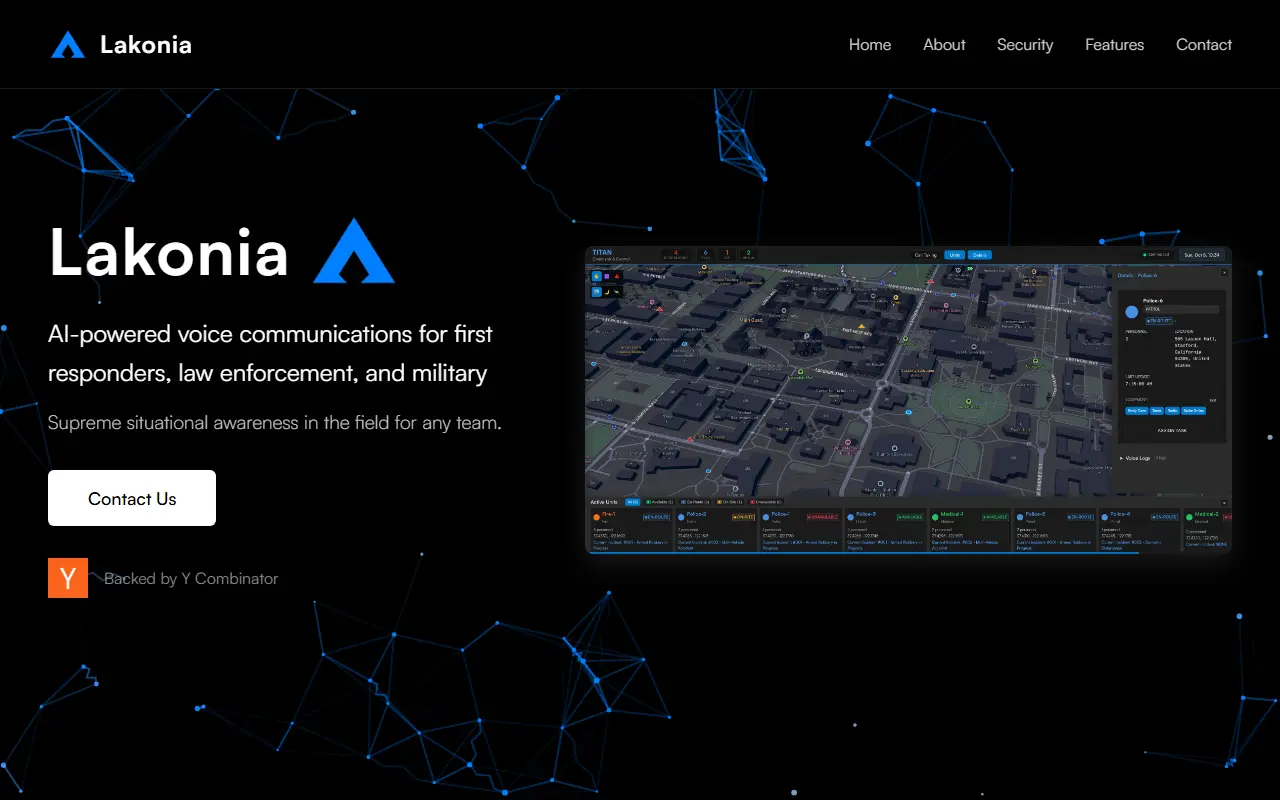This screenshot has height=800, width=1280.
Task: Click the yellow warning triangle map marker
Action: [861, 326]
